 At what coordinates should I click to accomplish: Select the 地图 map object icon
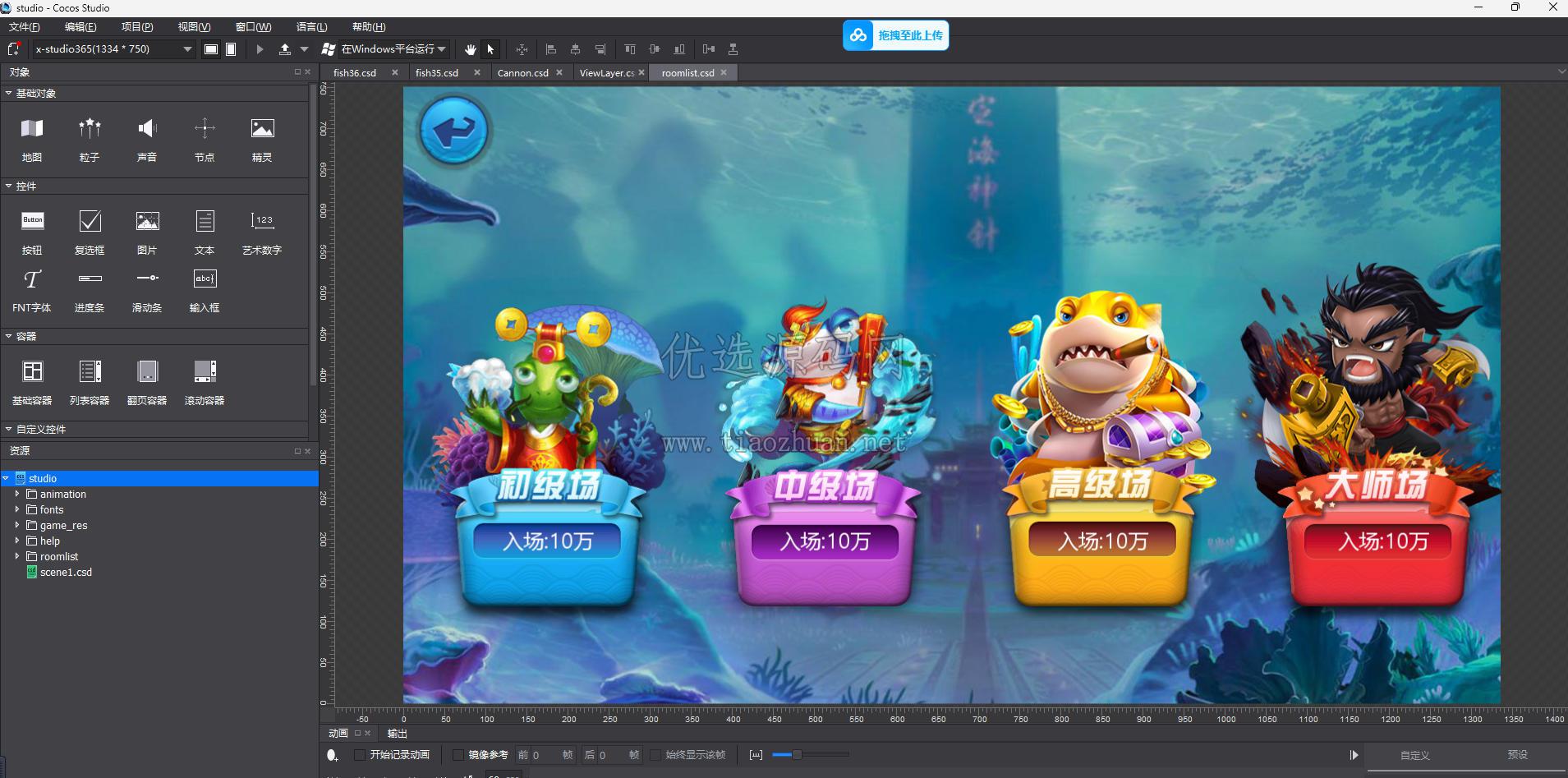tap(32, 128)
